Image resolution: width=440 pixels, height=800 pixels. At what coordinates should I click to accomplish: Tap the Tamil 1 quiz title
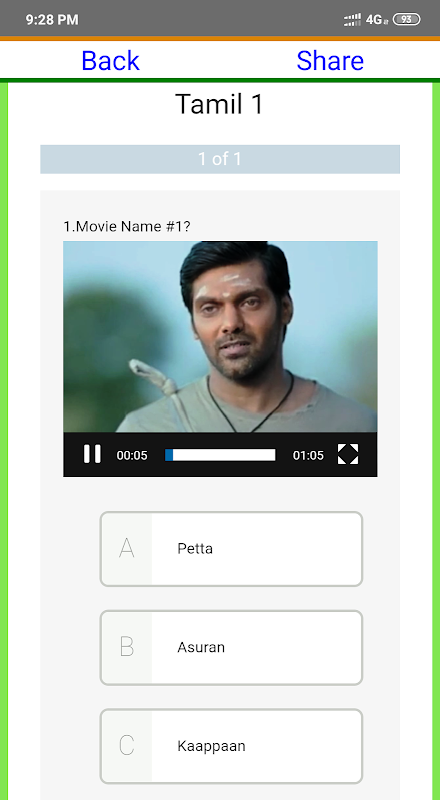pyautogui.click(x=219, y=104)
